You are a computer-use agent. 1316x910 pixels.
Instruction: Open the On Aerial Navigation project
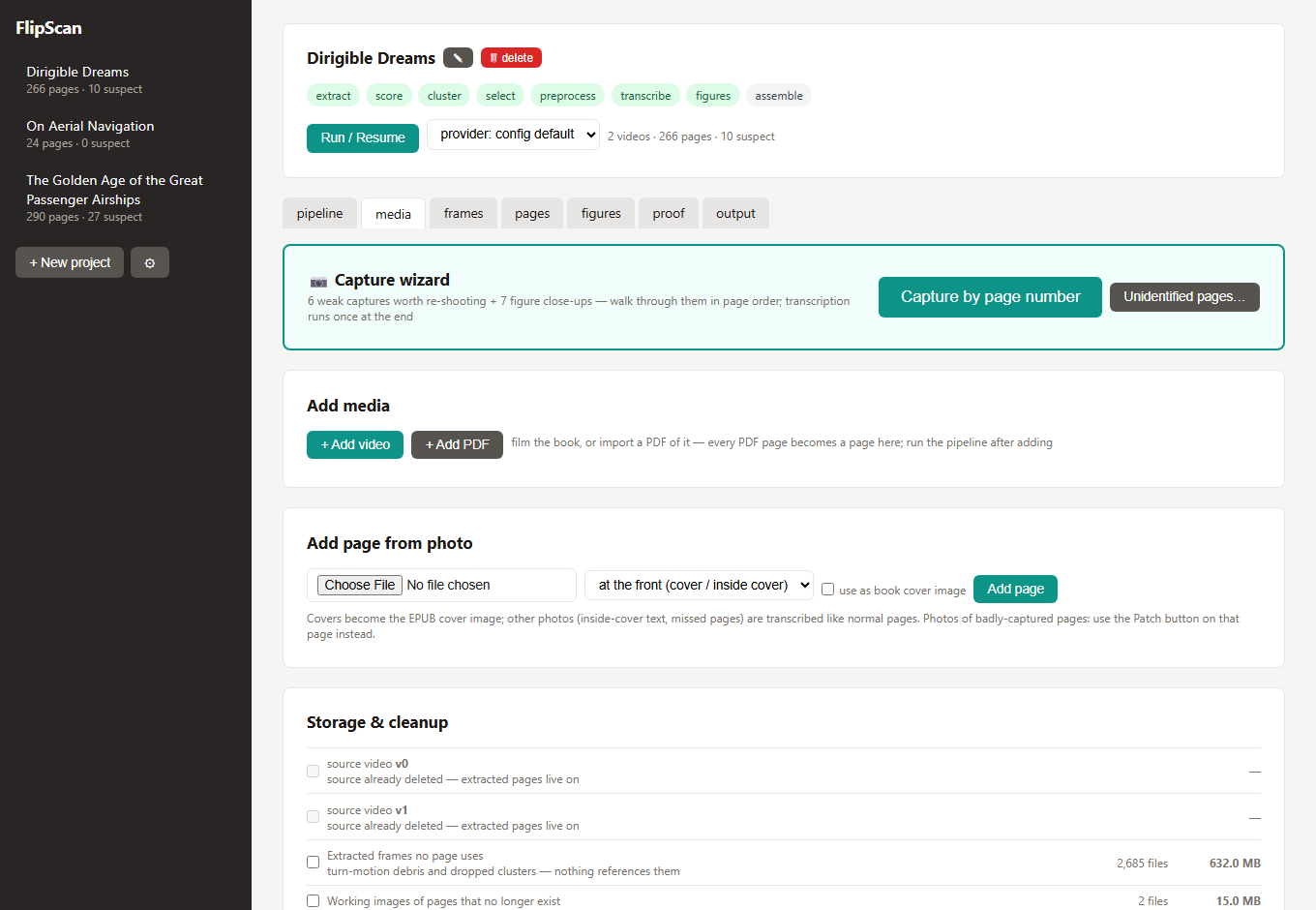pyautogui.click(x=126, y=134)
